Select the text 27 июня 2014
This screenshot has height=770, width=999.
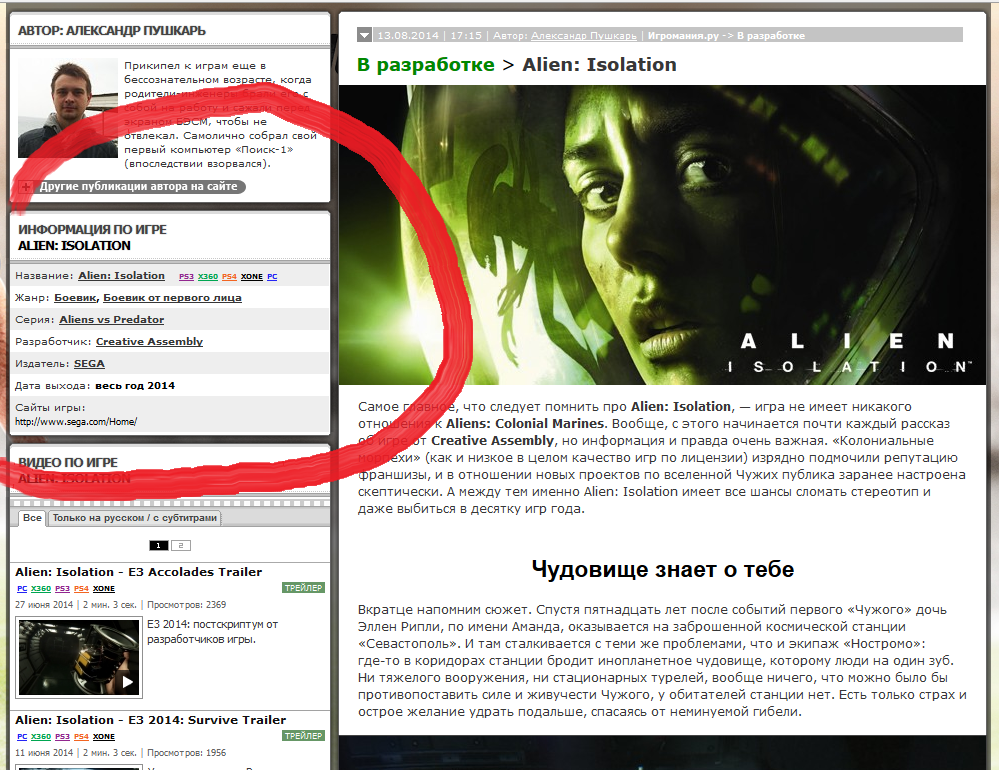point(44,605)
